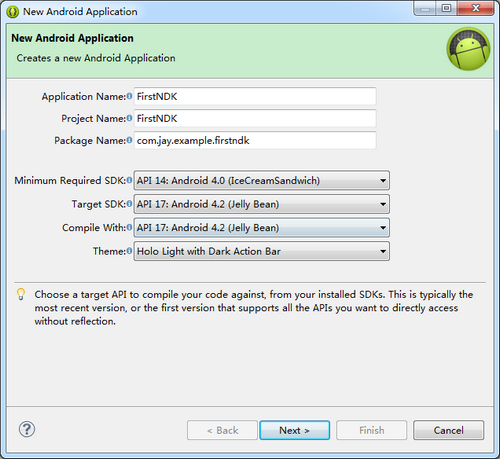500x459 pixels.
Task: Click info icon beside Project Name label
Action: (129, 118)
